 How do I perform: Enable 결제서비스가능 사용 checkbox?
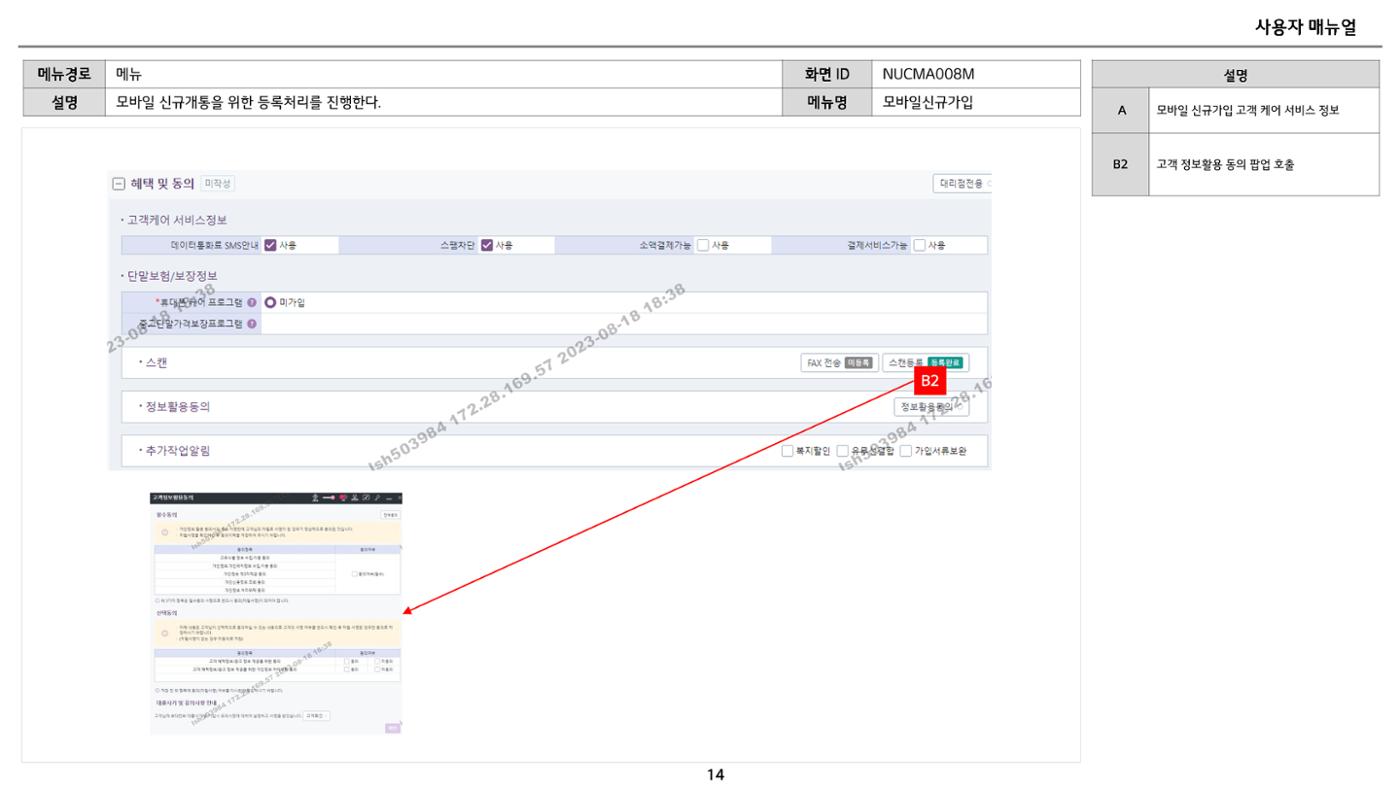click(x=920, y=246)
